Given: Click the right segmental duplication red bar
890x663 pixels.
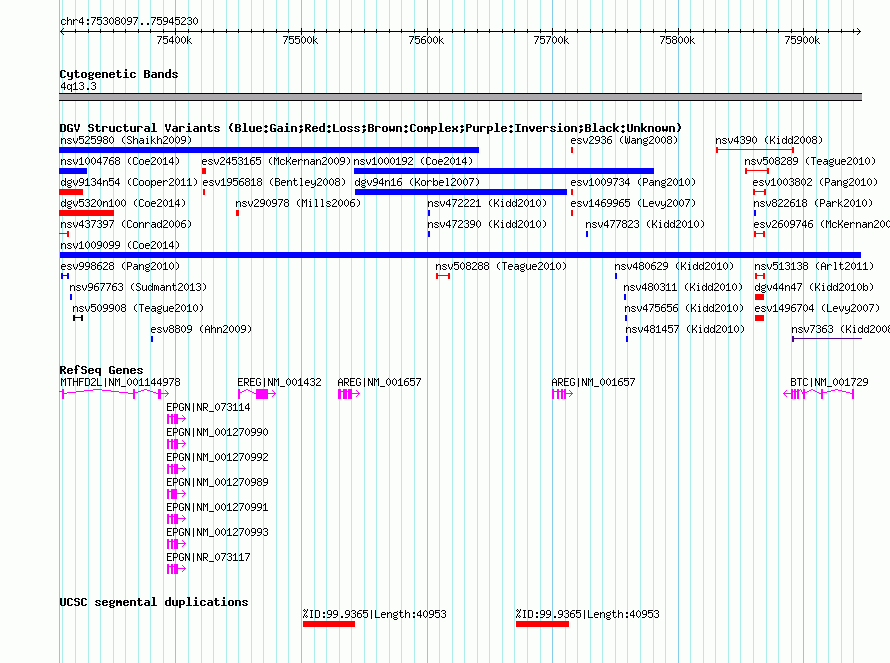Looking at the screenshot, I should click(x=542, y=624).
